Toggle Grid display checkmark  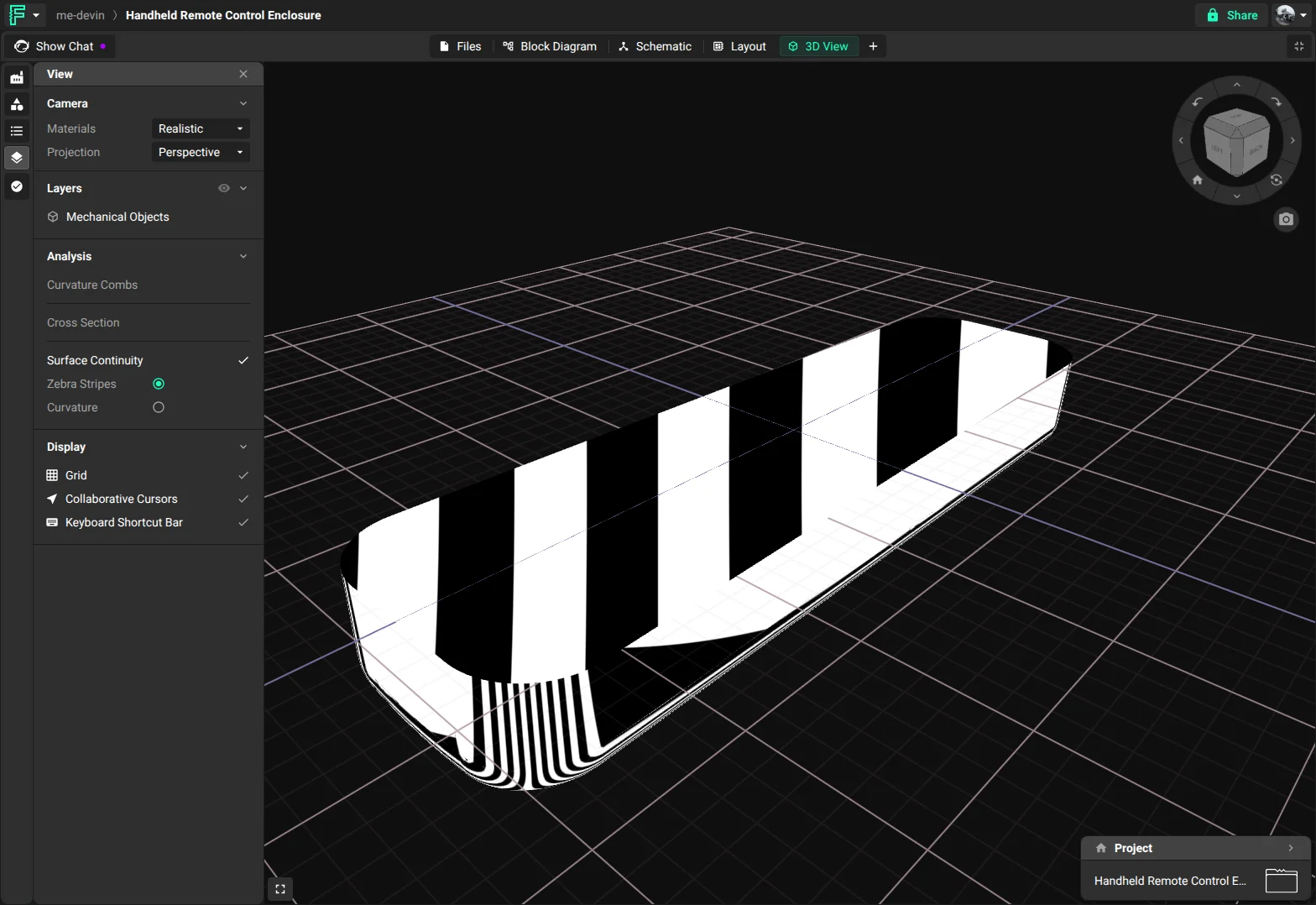(243, 475)
